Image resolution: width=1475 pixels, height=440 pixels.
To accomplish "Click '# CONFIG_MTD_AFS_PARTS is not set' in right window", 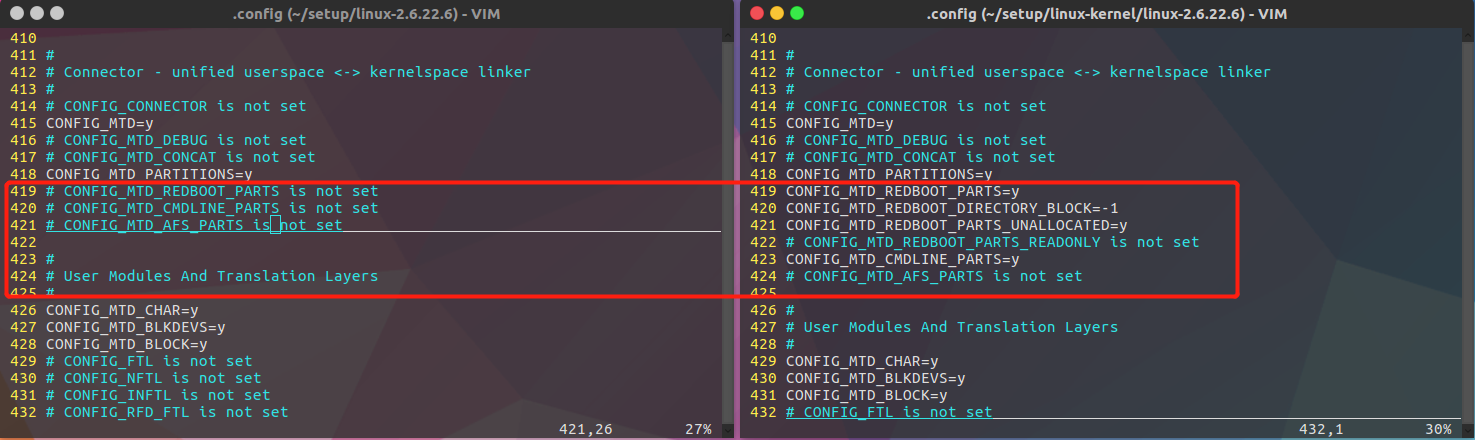I will [x=934, y=276].
